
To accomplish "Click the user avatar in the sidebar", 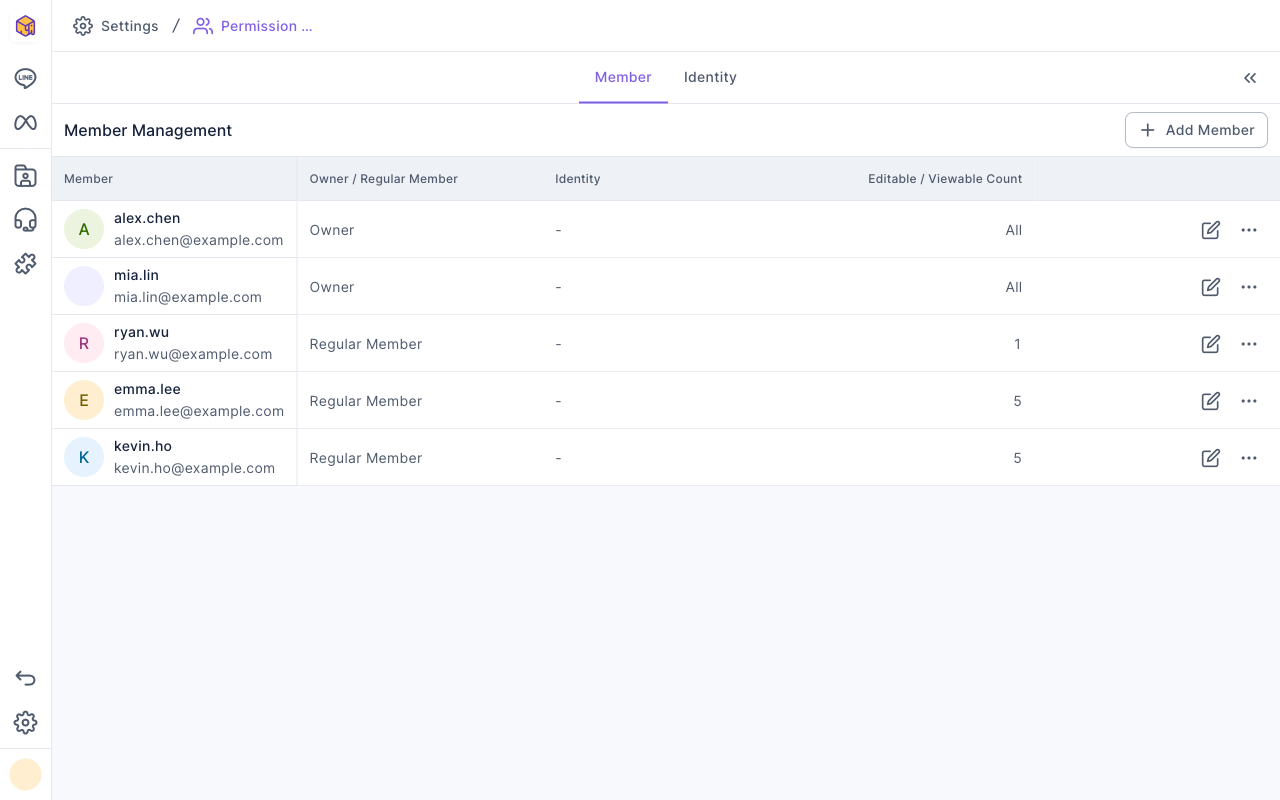I will 25,774.
